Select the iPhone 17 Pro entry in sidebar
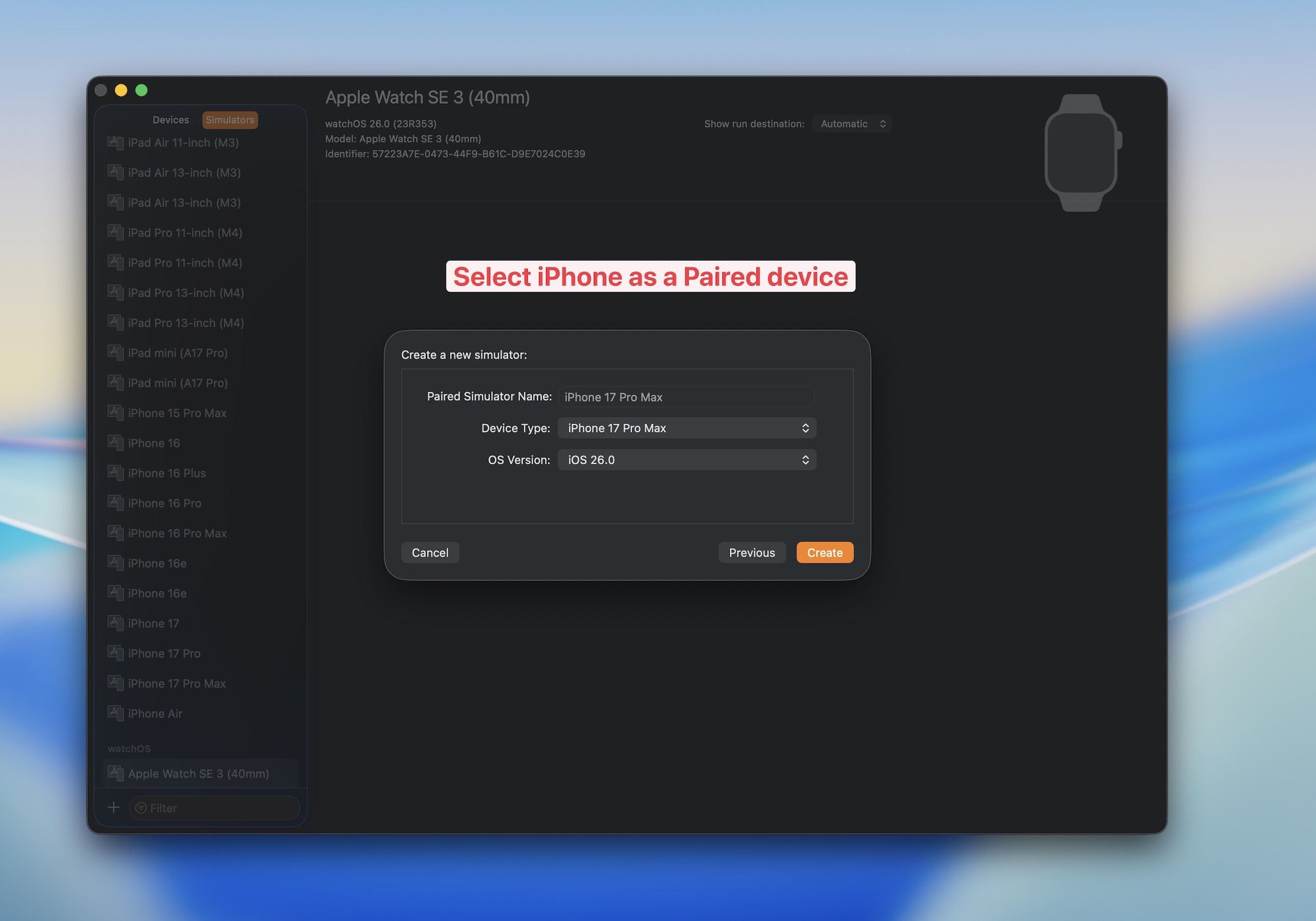The width and height of the screenshot is (1316, 921). tap(163, 653)
